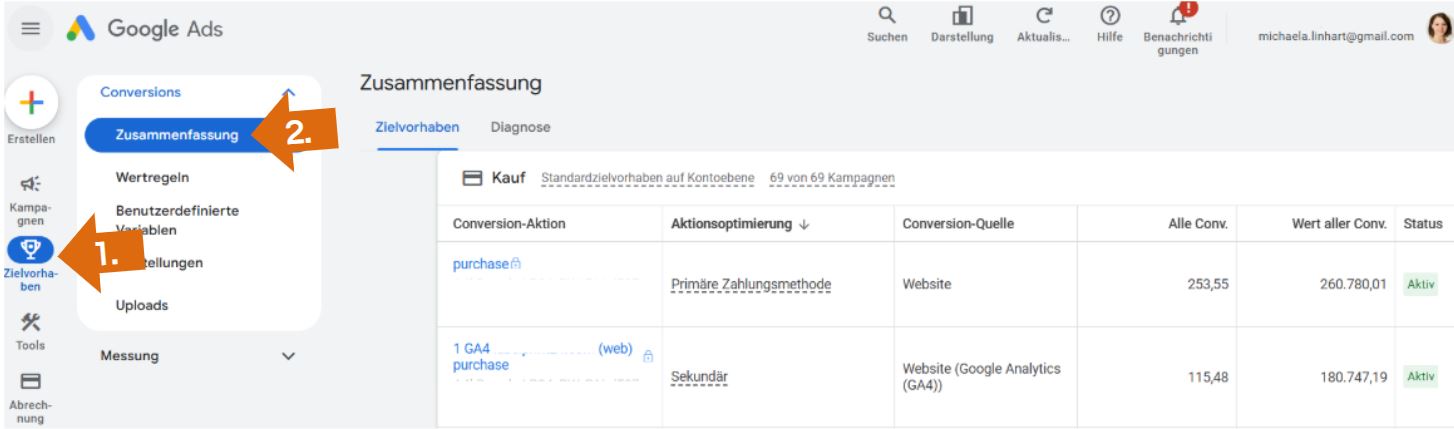Click the Sekundär optimization label
The width and height of the screenshot is (1454, 429).
coord(699,377)
